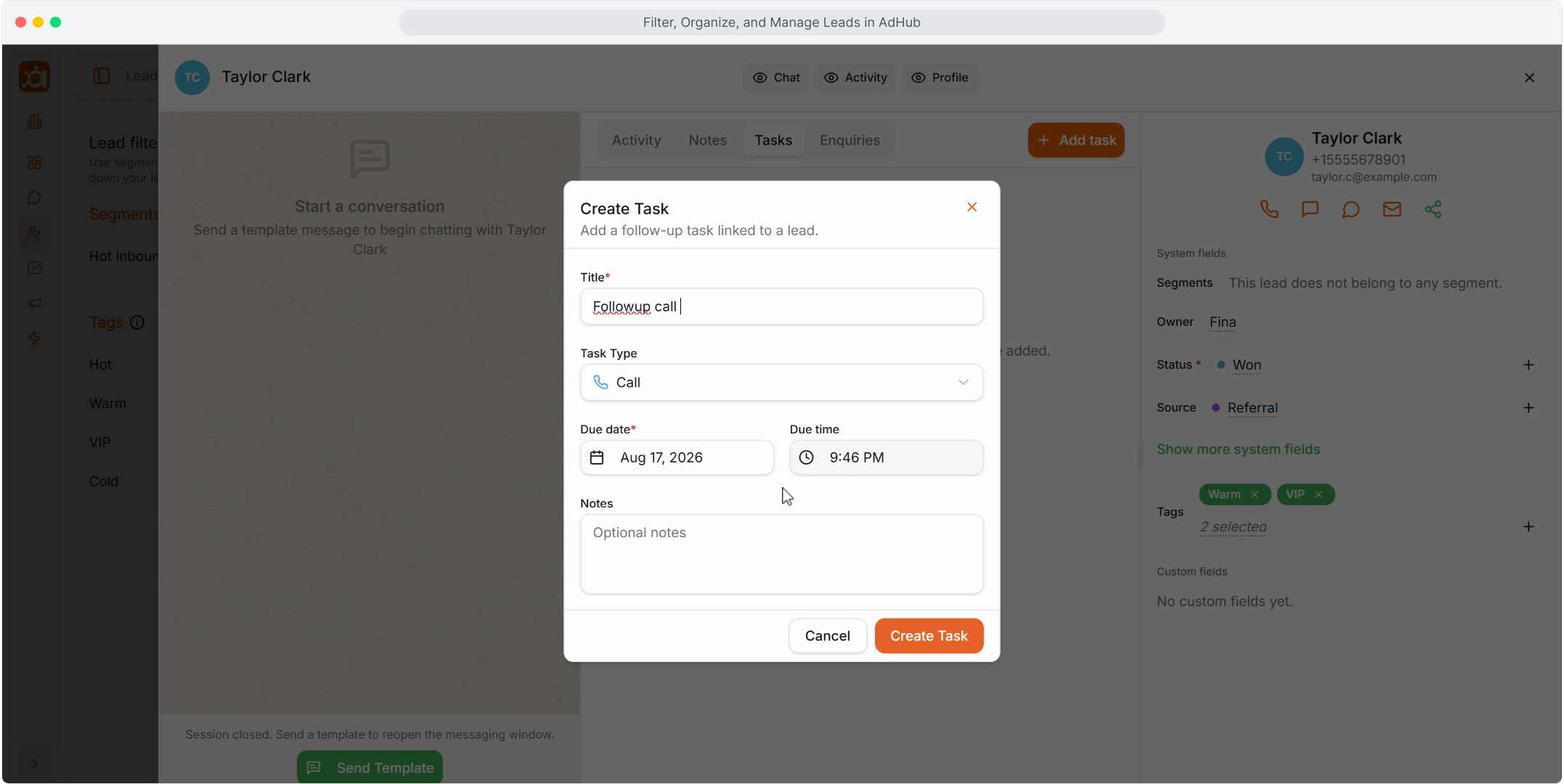Open the Owner Fina dropdown

(x=1223, y=322)
